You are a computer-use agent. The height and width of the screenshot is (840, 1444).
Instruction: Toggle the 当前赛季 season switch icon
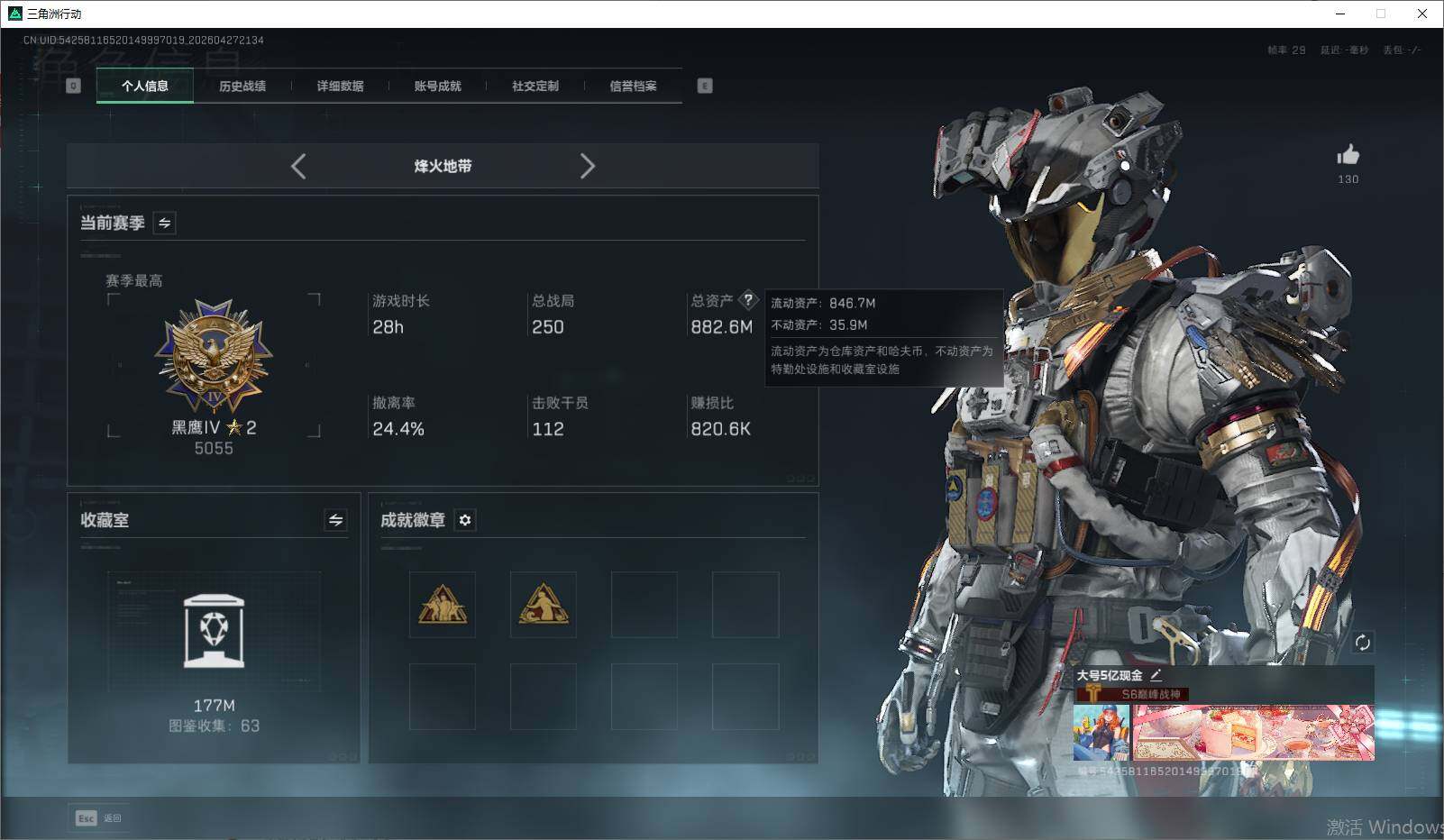point(165,223)
